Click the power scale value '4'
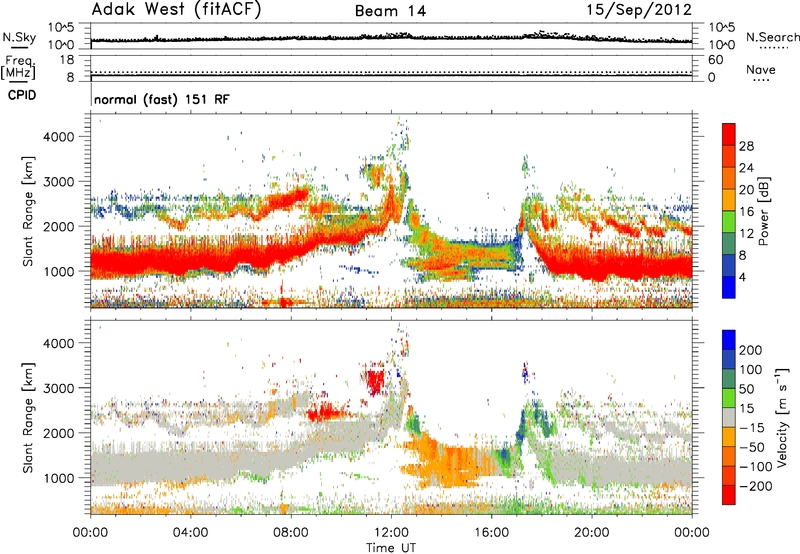This screenshot has height=554, width=800. click(742, 277)
